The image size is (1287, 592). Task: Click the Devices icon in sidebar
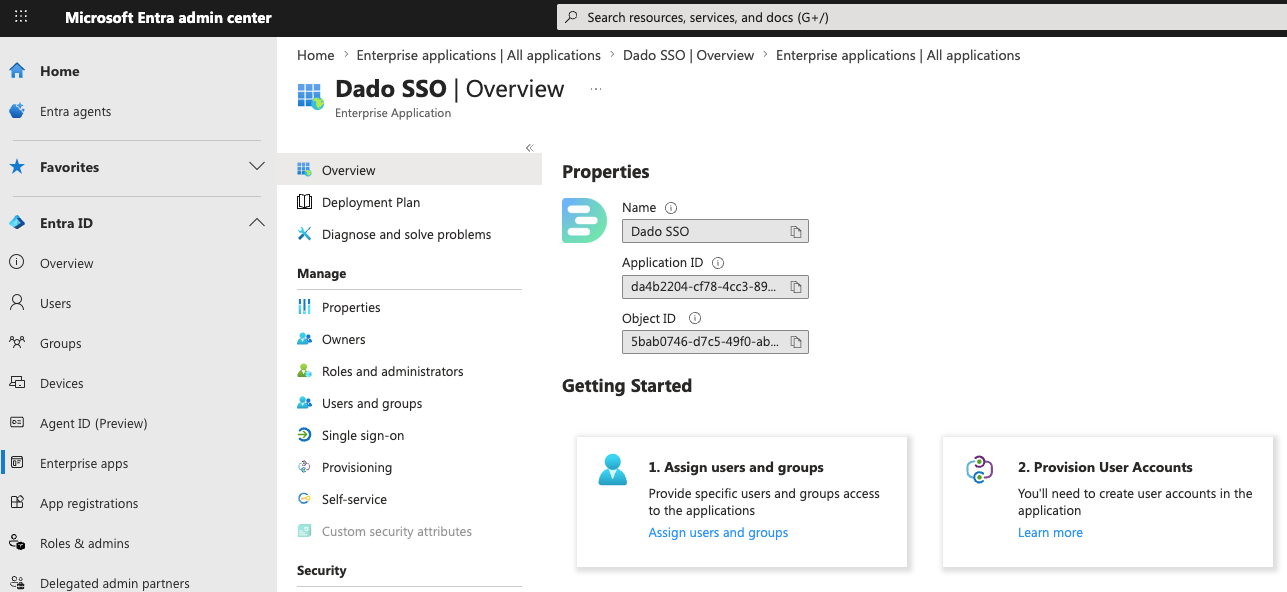tap(17, 383)
